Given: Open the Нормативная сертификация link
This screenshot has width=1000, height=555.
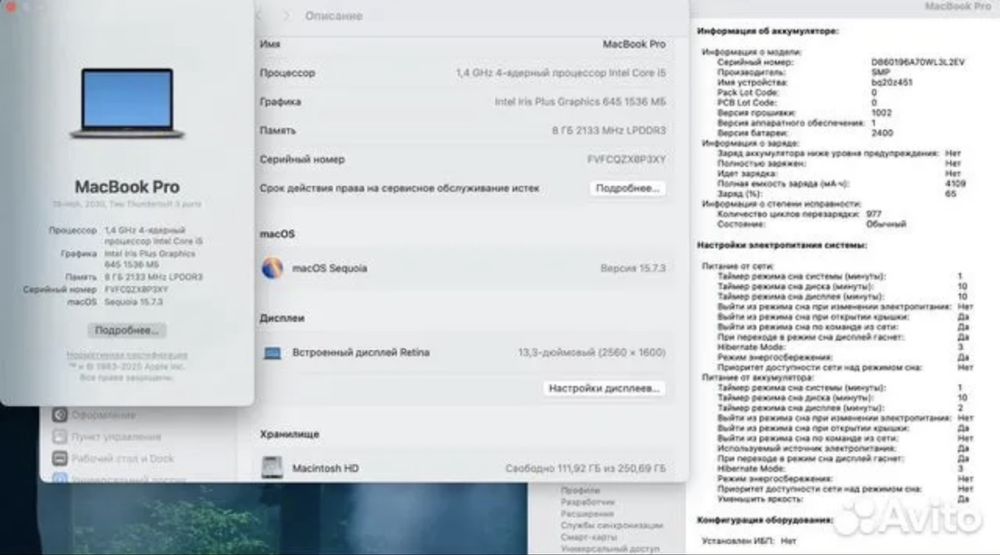Looking at the screenshot, I should coord(127,355).
